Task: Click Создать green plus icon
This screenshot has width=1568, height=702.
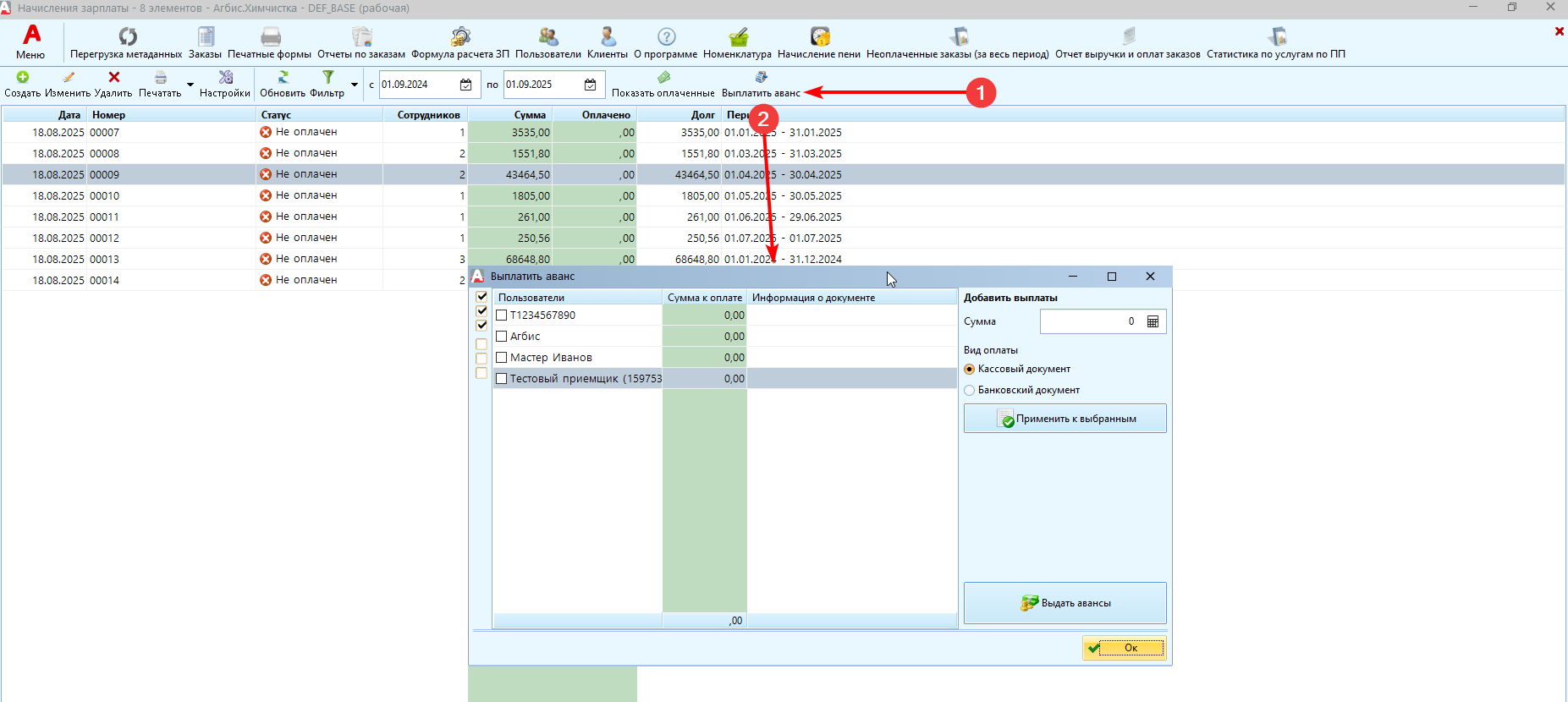Action: point(23,77)
